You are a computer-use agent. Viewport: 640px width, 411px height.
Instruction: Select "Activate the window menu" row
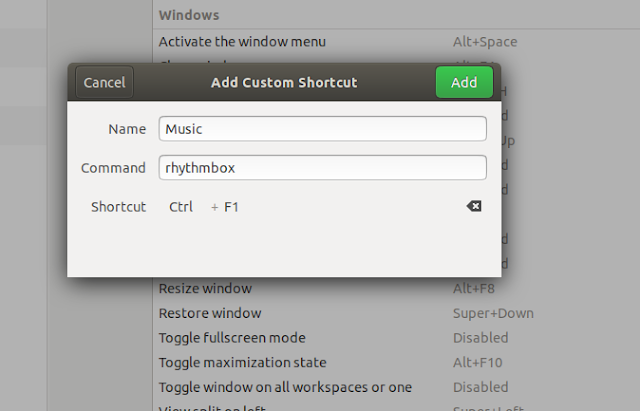242,42
